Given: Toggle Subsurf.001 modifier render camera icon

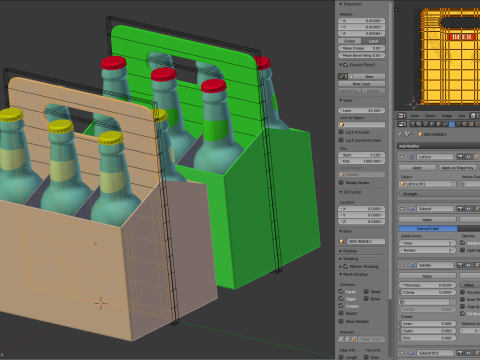Looking at the screenshot, I should [x=460, y=353].
